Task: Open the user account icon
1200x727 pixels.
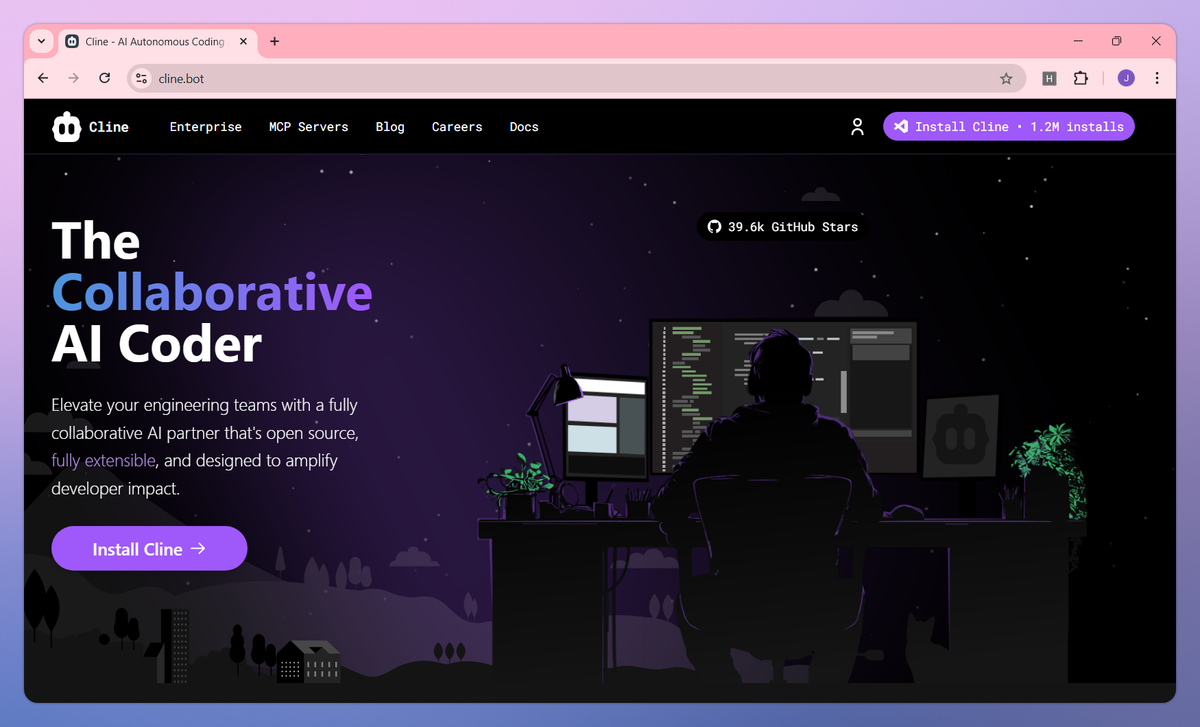Action: coord(857,127)
